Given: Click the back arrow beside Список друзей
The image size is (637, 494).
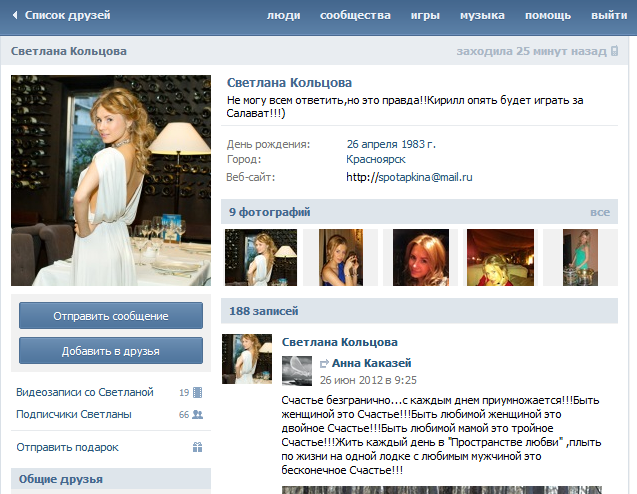Looking at the screenshot, I should [x=14, y=16].
